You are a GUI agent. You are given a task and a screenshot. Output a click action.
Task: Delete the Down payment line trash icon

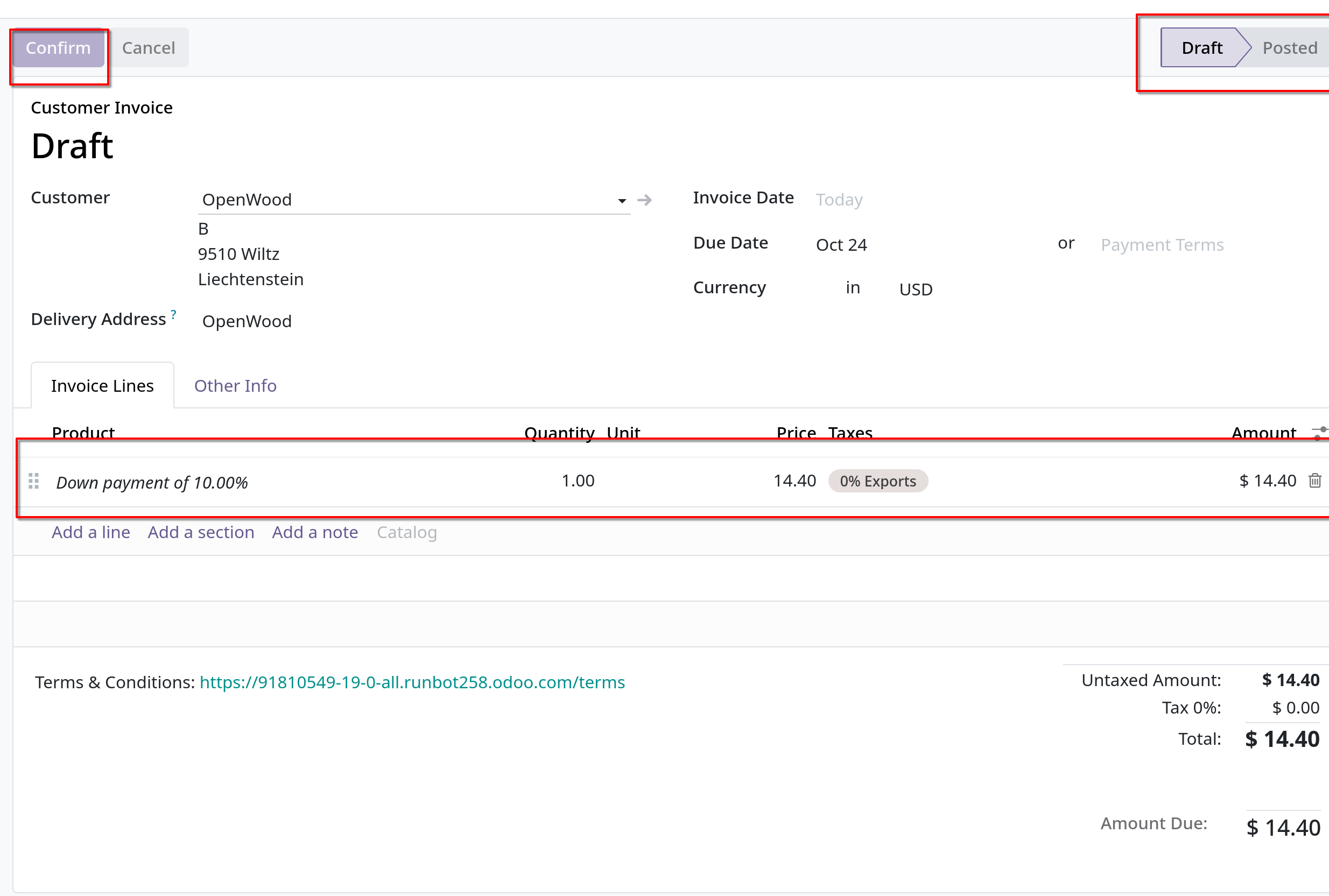click(x=1314, y=481)
